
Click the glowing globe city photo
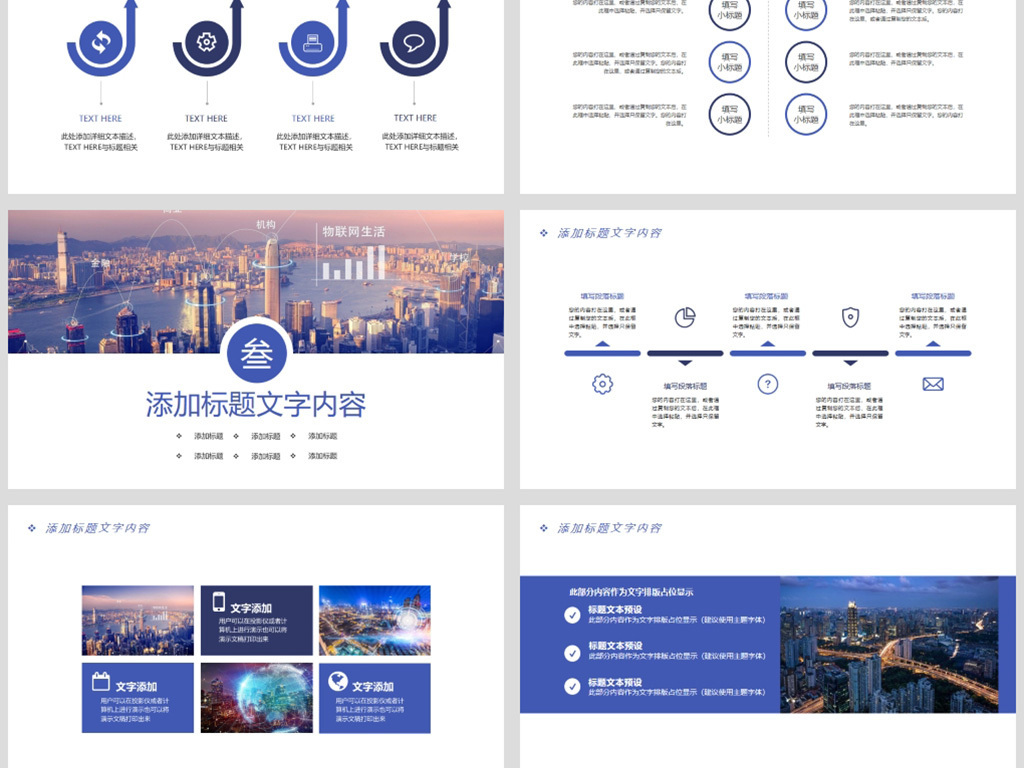pos(256,697)
